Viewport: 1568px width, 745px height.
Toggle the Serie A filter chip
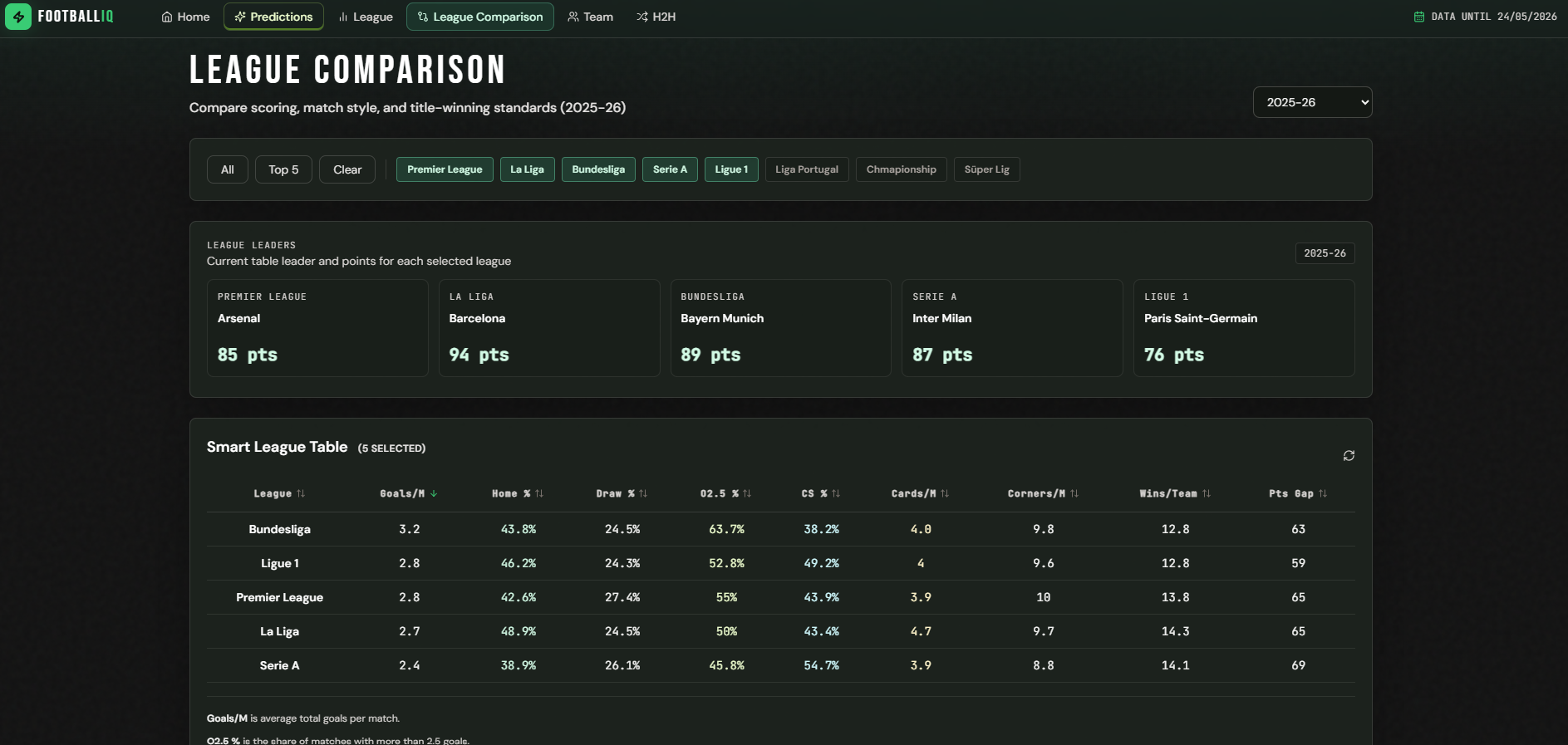click(x=670, y=169)
